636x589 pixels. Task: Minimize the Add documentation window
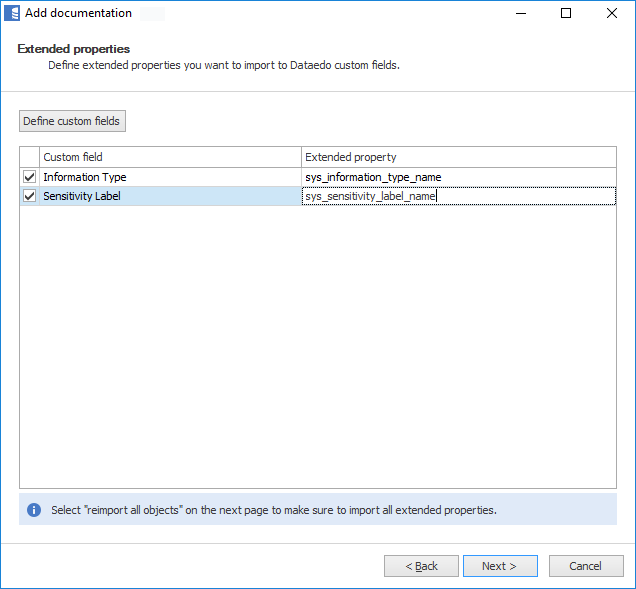click(520, 13)
